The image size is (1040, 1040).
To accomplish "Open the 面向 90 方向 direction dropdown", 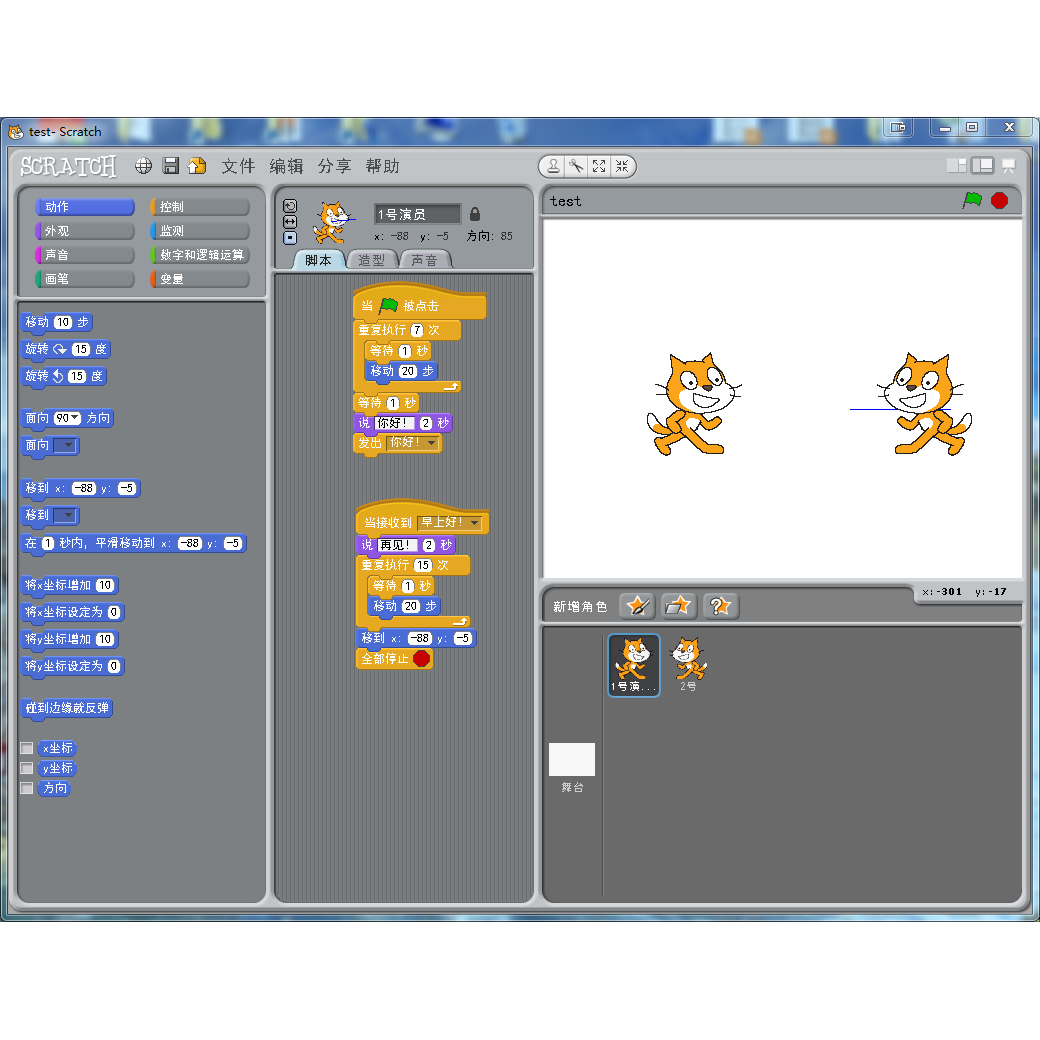I will pyautogui.click(x=75, y=419).
